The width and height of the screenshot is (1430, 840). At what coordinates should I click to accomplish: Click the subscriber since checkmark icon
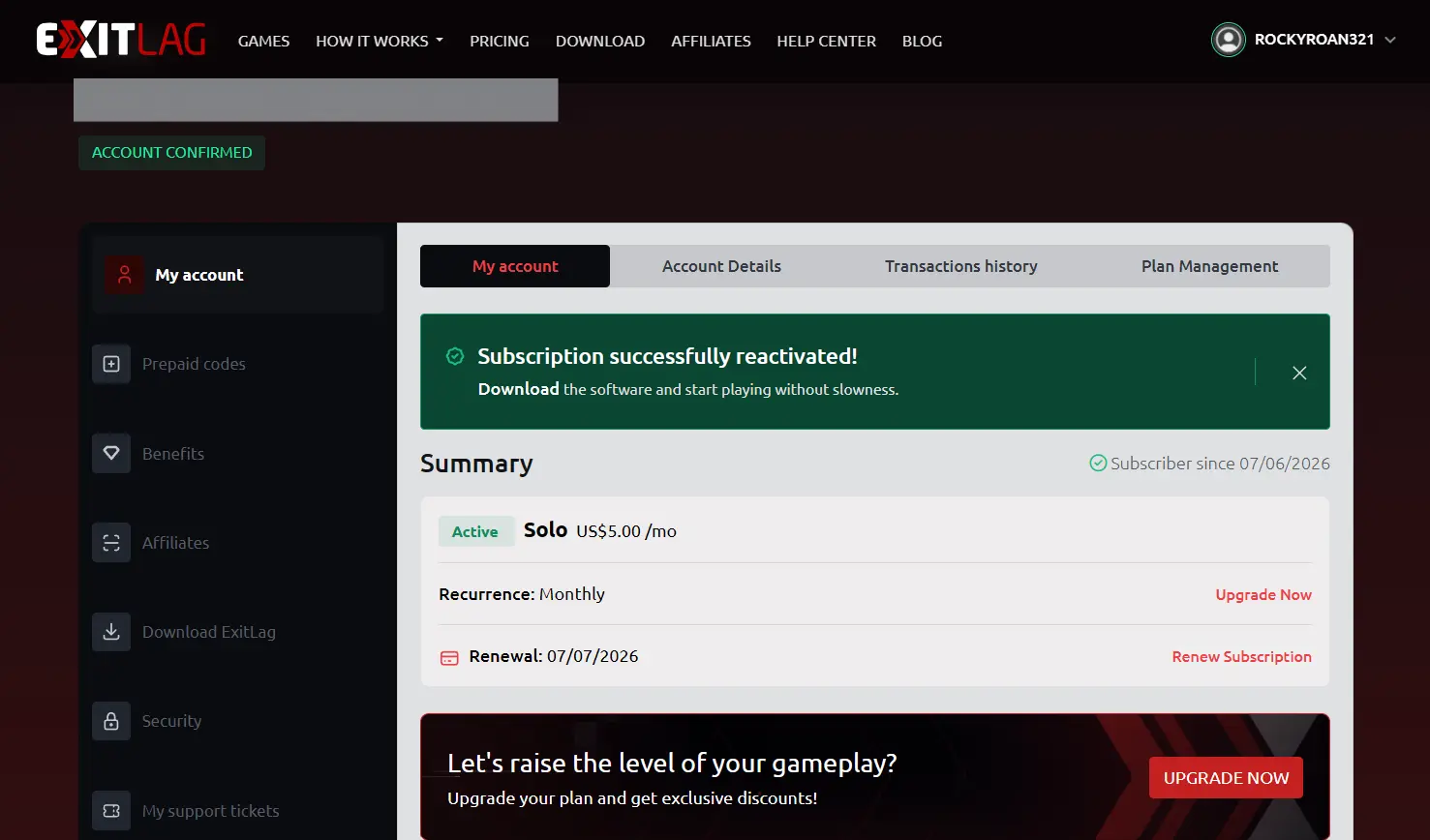[x=1098, y=464]
